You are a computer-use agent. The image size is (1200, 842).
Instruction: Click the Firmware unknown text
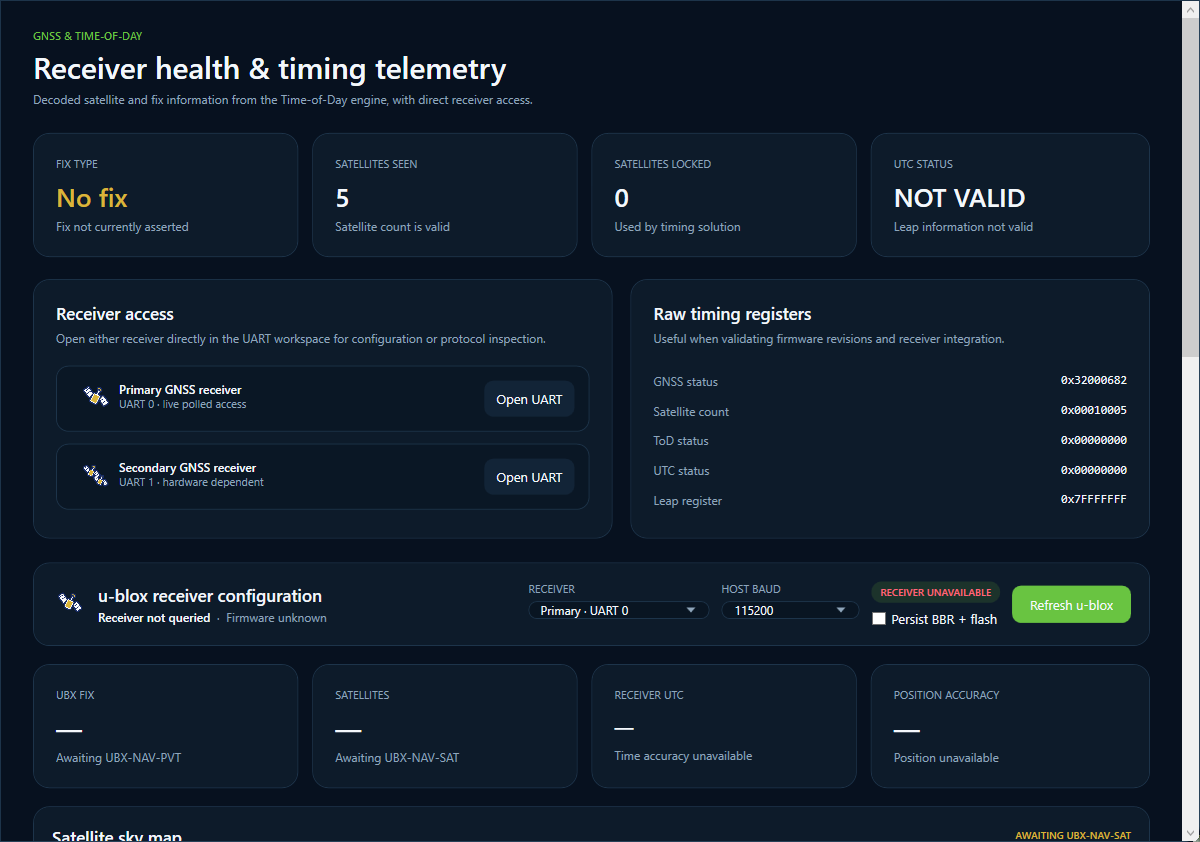click(276, 618)
